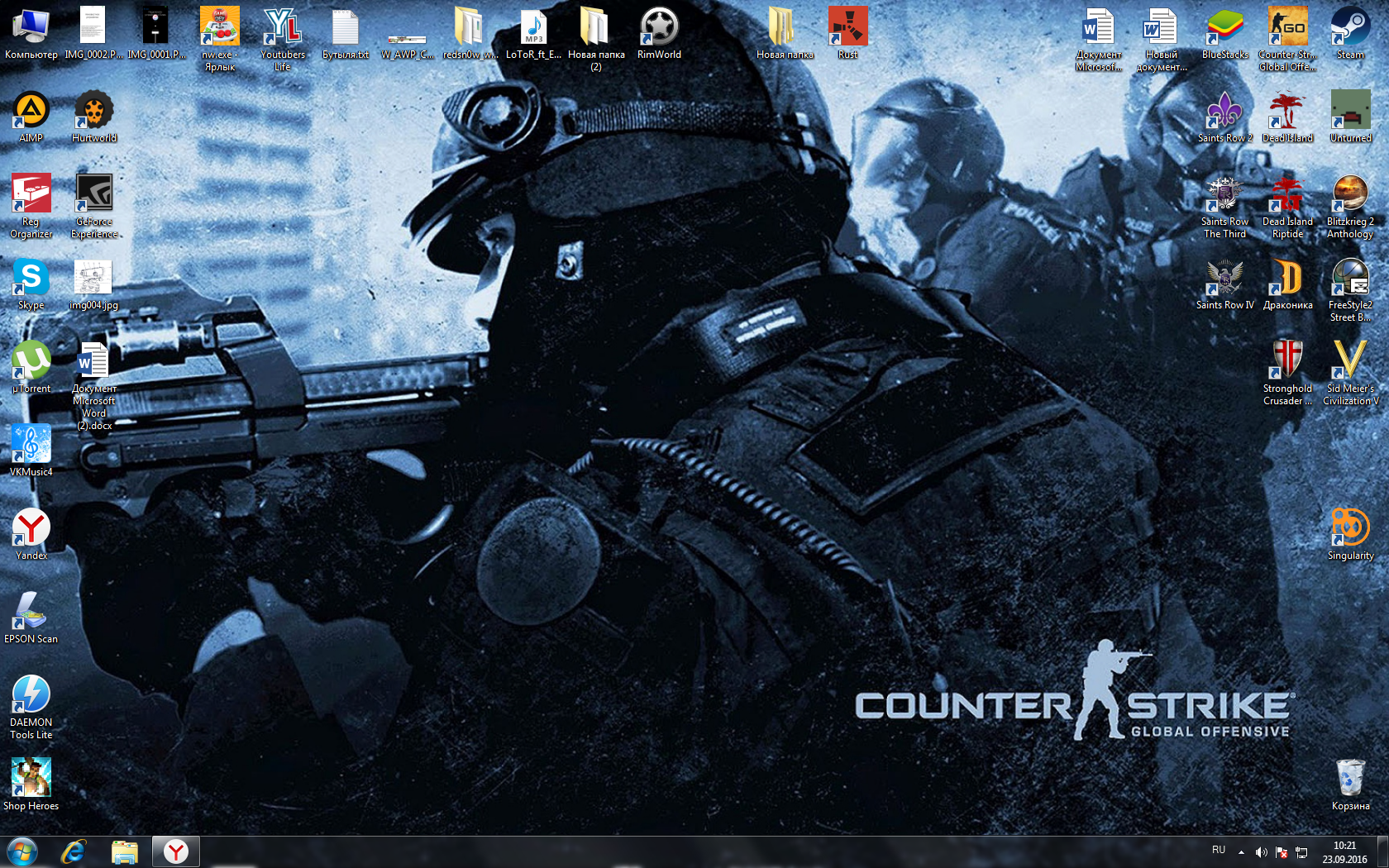Launch the Blitzkrieg 2 Anthology shortcut
Viewport: 1389px width, 868px height.
(1350, 206)
